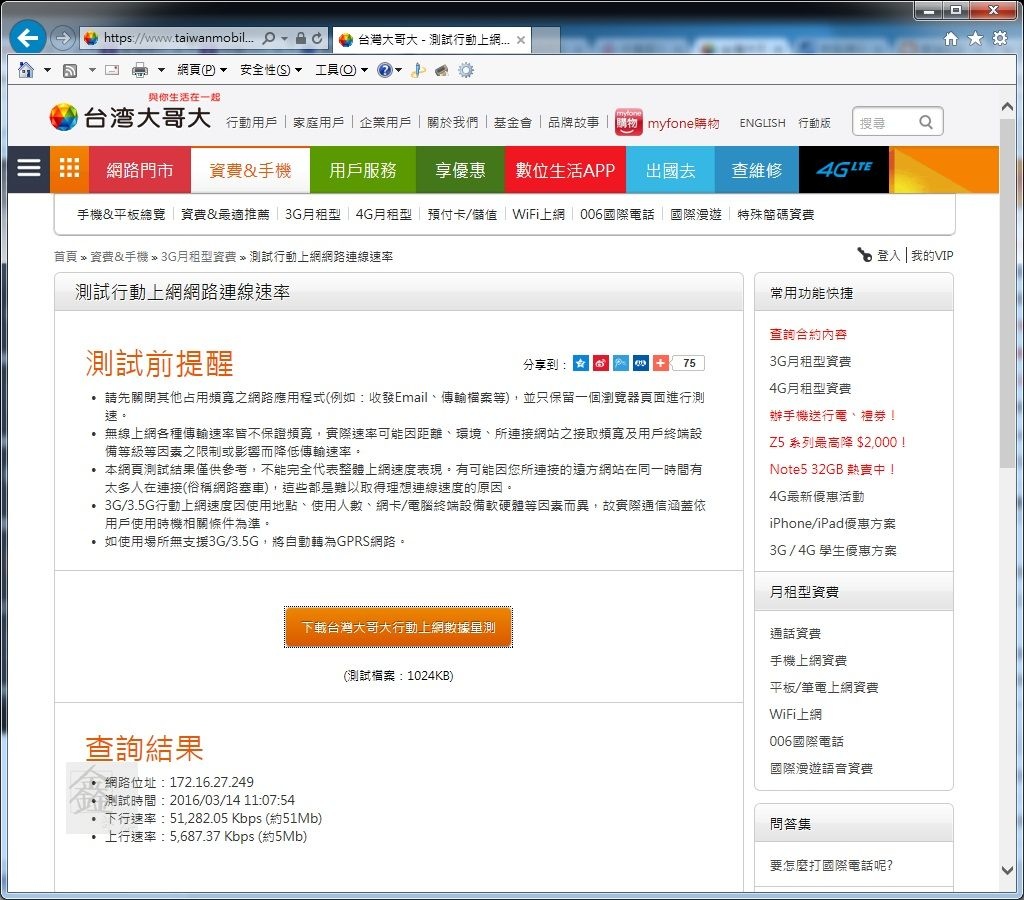Open the 企業用戶 top link
This screenshot has height=900, width=1024.
(x=385, y=123)
